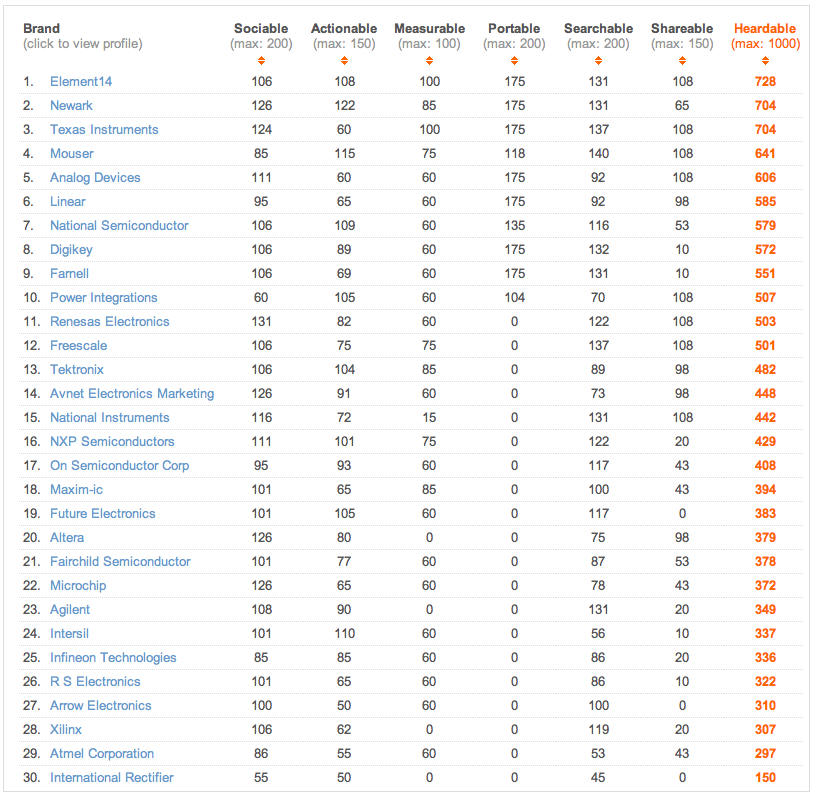The height and width of the screenshot is (796, 816).
Task: Open the Texas Instruments profile link
Action: pos(104,129)
